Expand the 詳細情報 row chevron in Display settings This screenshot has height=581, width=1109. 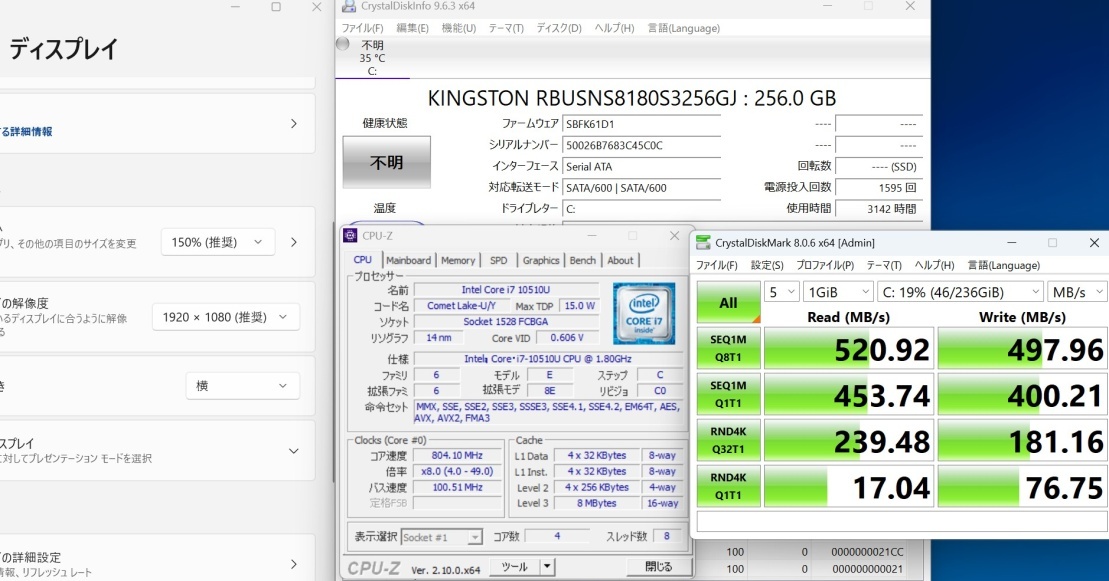(x=294, y=124)
